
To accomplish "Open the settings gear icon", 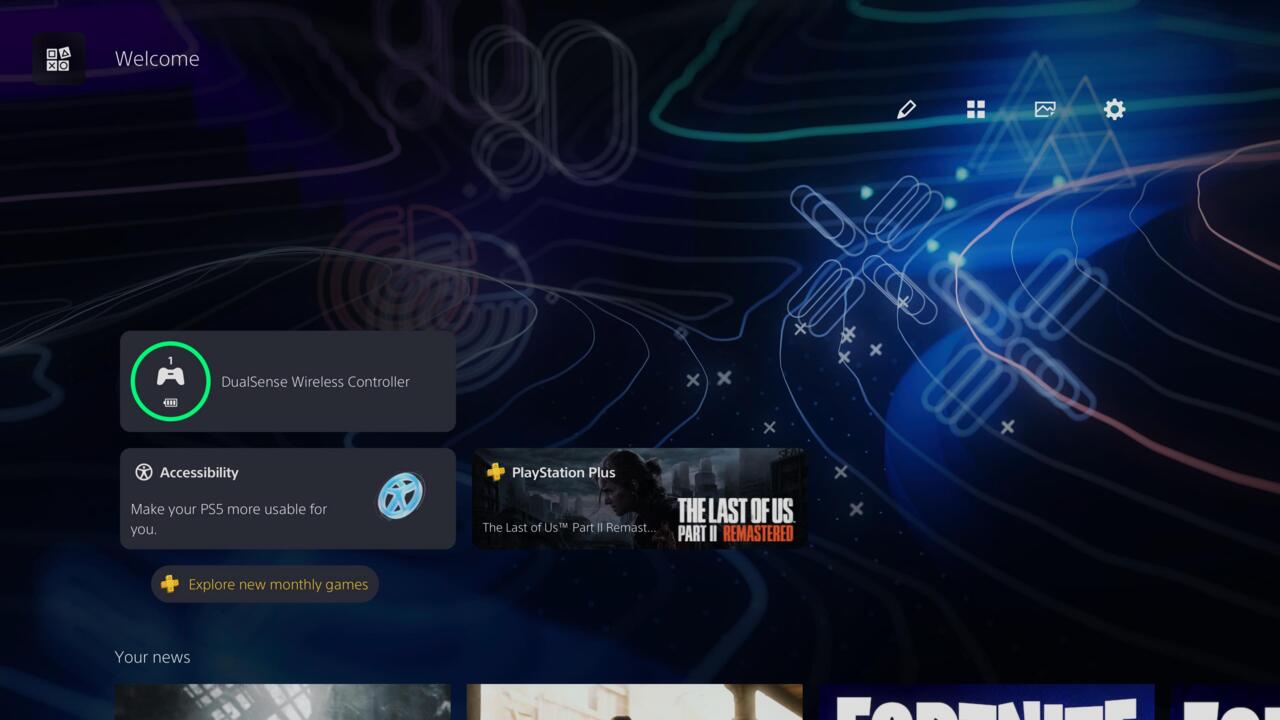I will point(1114,110).
